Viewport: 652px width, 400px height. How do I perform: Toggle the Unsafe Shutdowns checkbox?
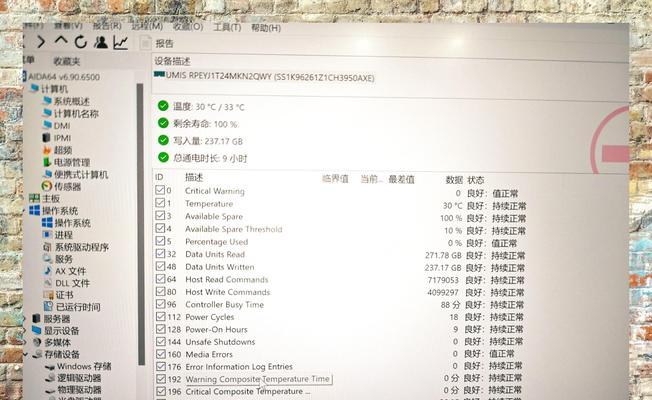(x=161, y=341)
